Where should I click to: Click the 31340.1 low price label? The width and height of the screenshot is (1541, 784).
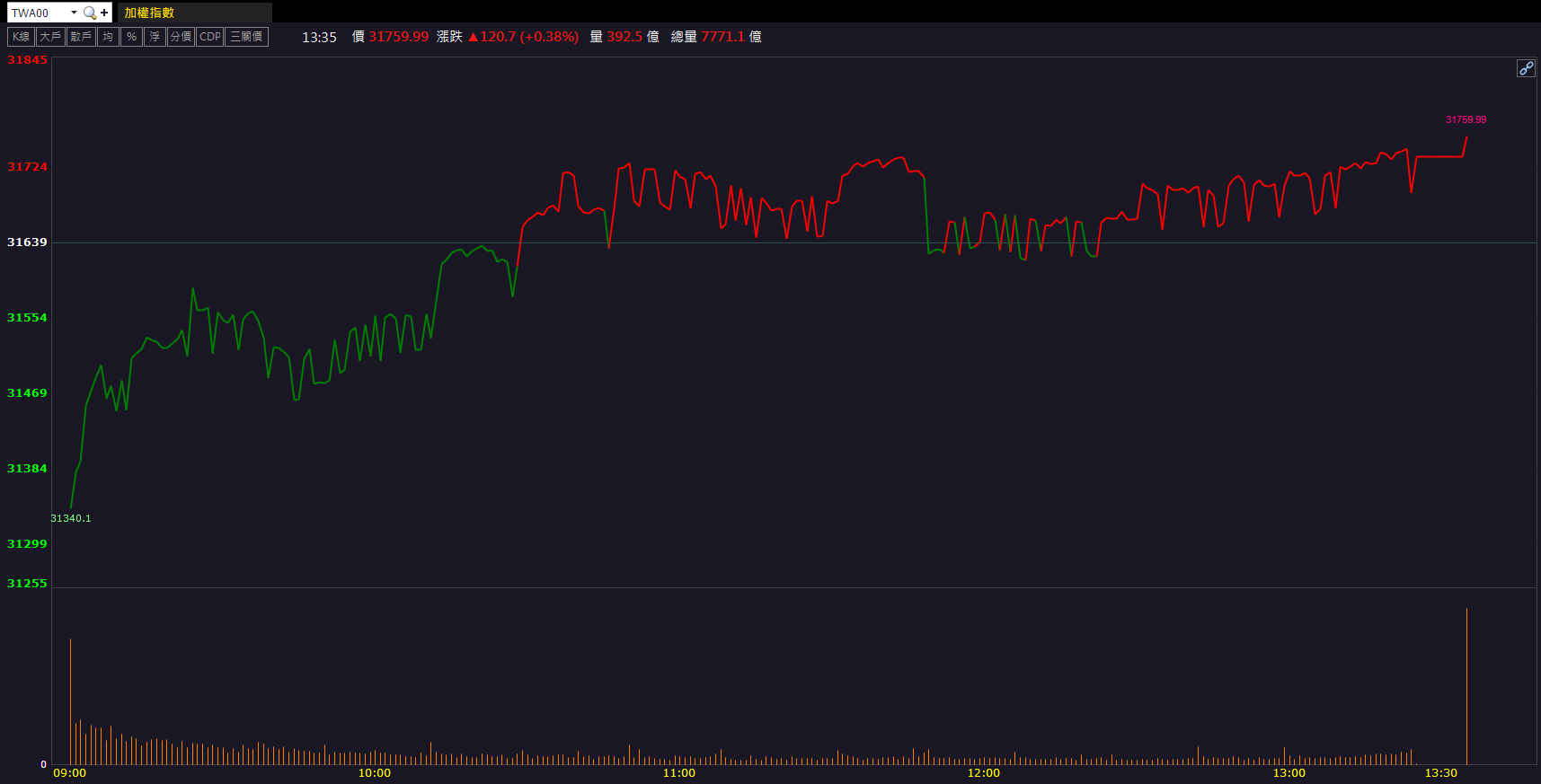click(71, 518)
